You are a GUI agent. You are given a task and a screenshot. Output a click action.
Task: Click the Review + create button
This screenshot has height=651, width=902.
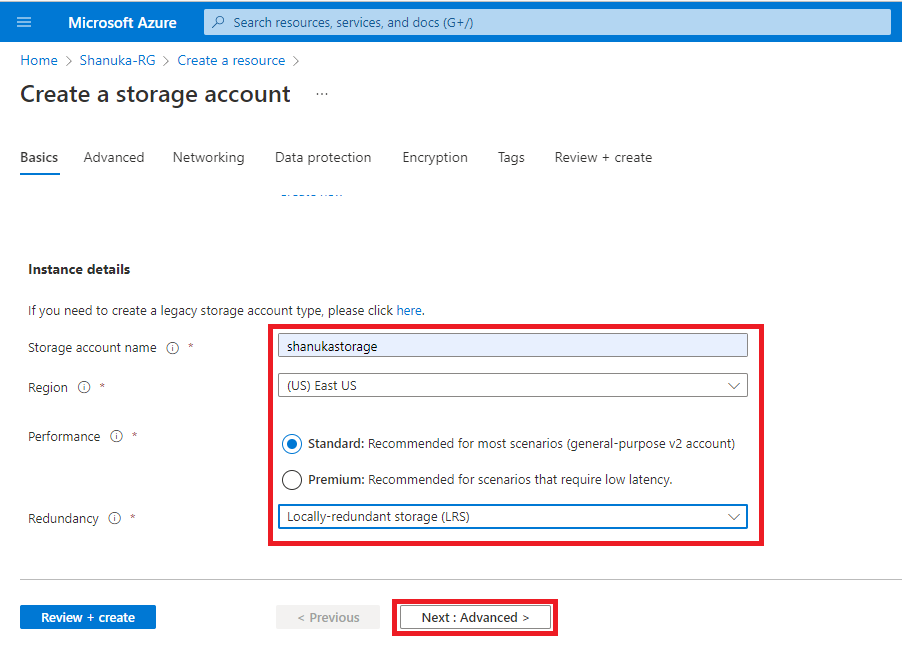[x=88, y=618]
